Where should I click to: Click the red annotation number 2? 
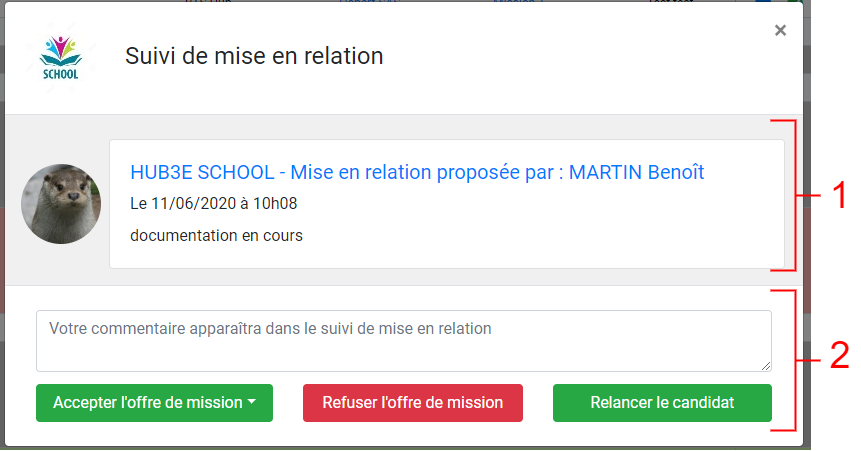click(840, 355)
